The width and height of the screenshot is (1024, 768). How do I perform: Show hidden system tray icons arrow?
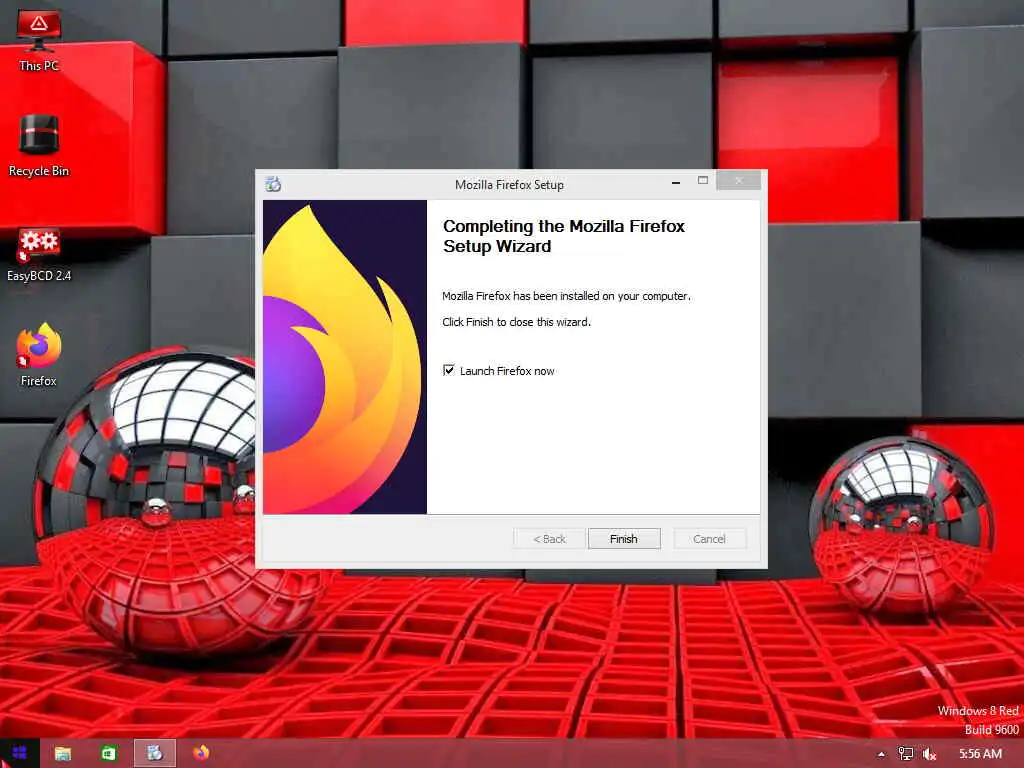[x=882, y=754]
